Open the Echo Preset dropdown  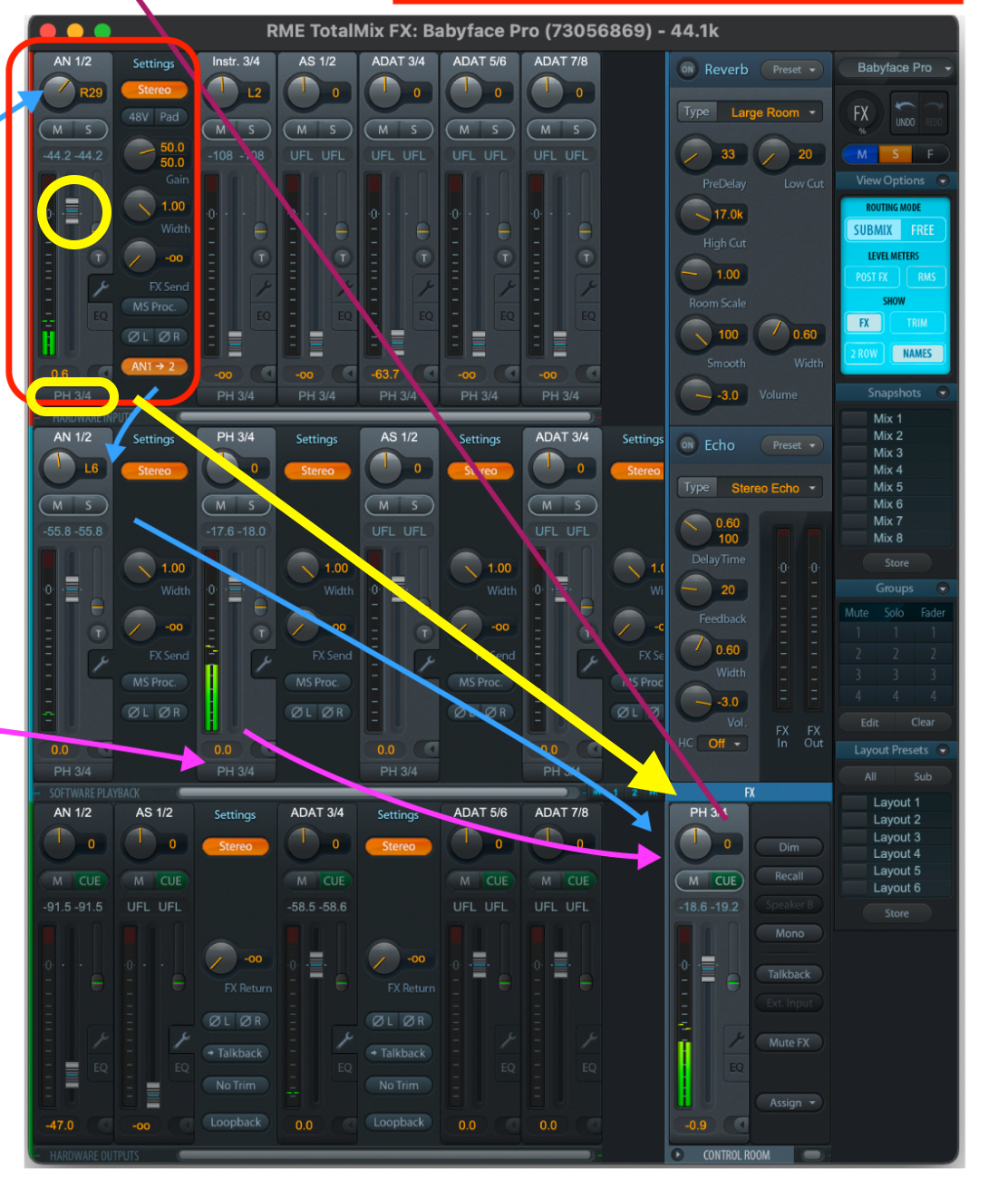(x=793, y=445)
